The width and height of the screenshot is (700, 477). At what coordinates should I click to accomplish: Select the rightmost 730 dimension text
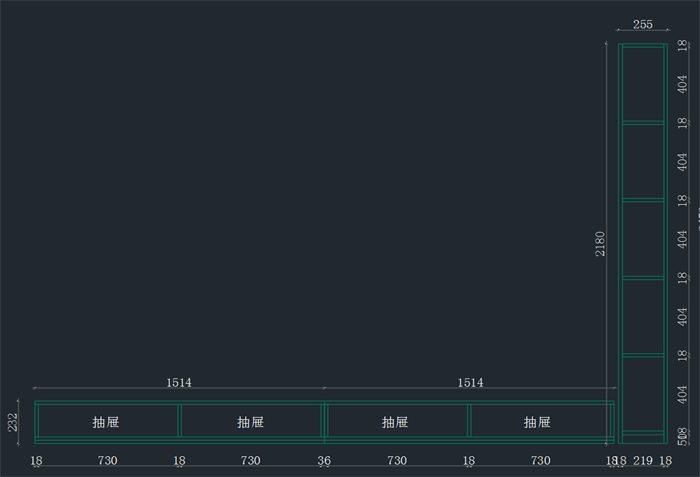pyautogui.click(x=540, y=461)
